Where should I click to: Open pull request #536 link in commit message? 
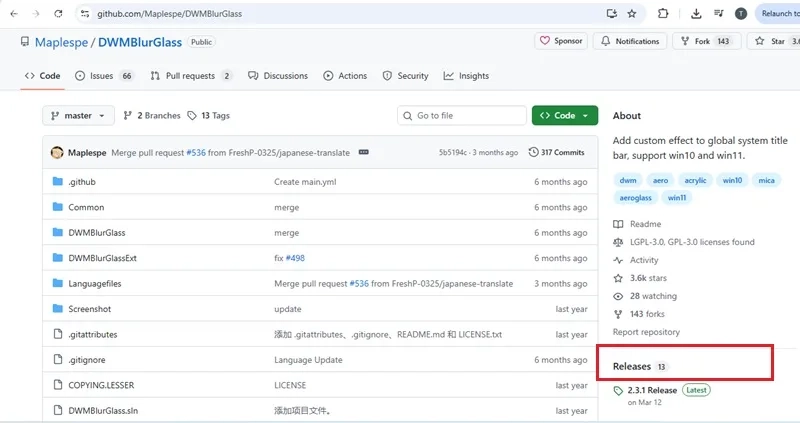pyautogui.click(x=195, y=153)
